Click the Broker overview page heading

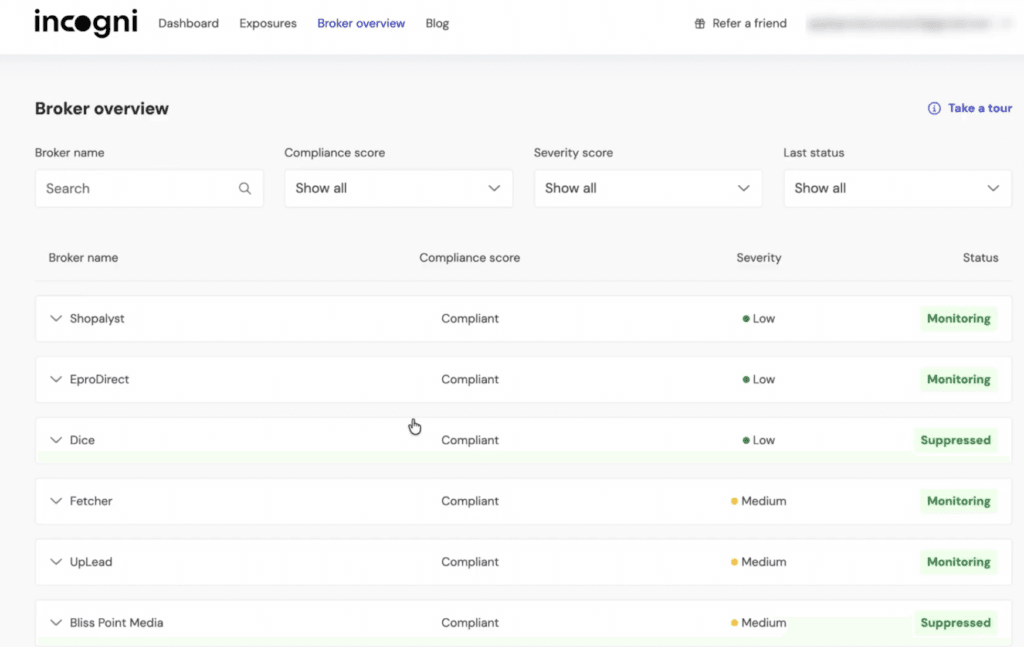pos(101,108)
